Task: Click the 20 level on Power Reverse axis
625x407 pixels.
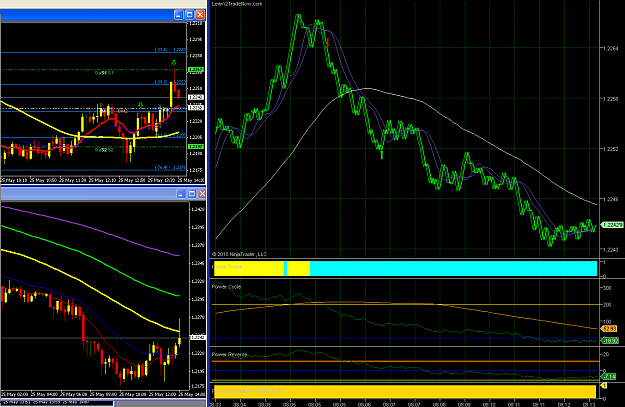Action: click(606, 354)
